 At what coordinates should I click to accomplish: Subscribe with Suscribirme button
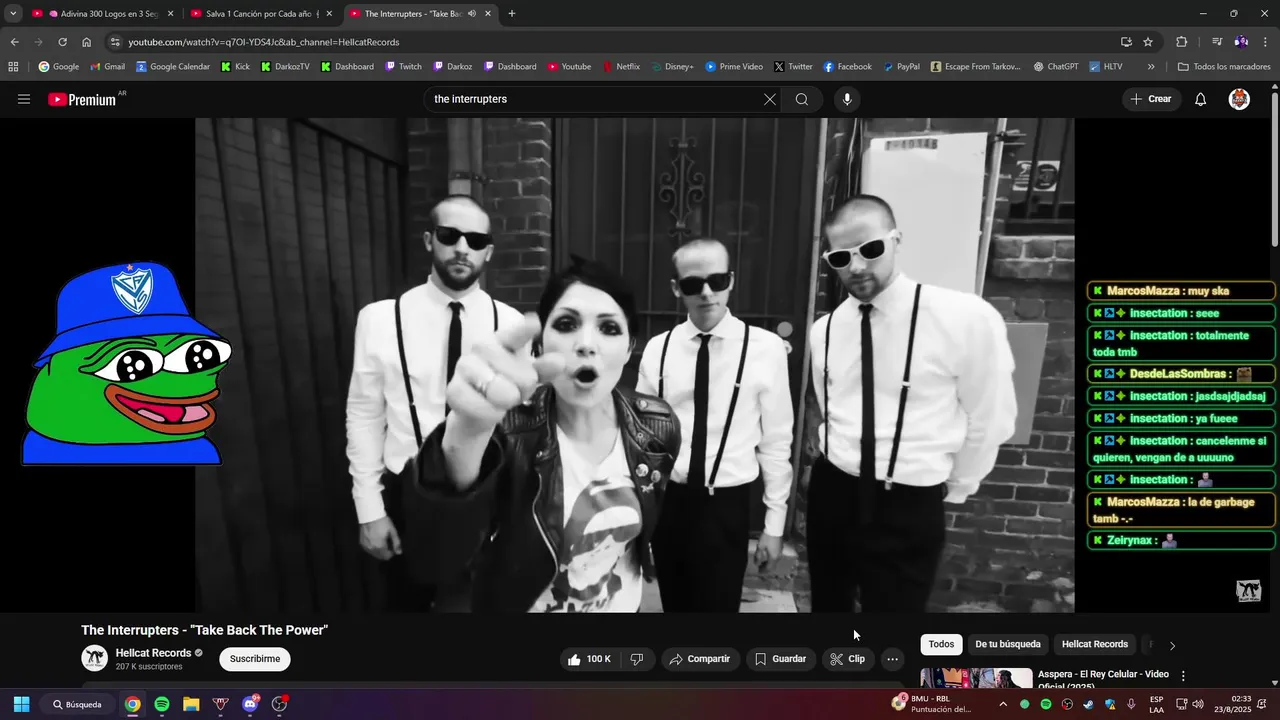click(x=255, y=659)
